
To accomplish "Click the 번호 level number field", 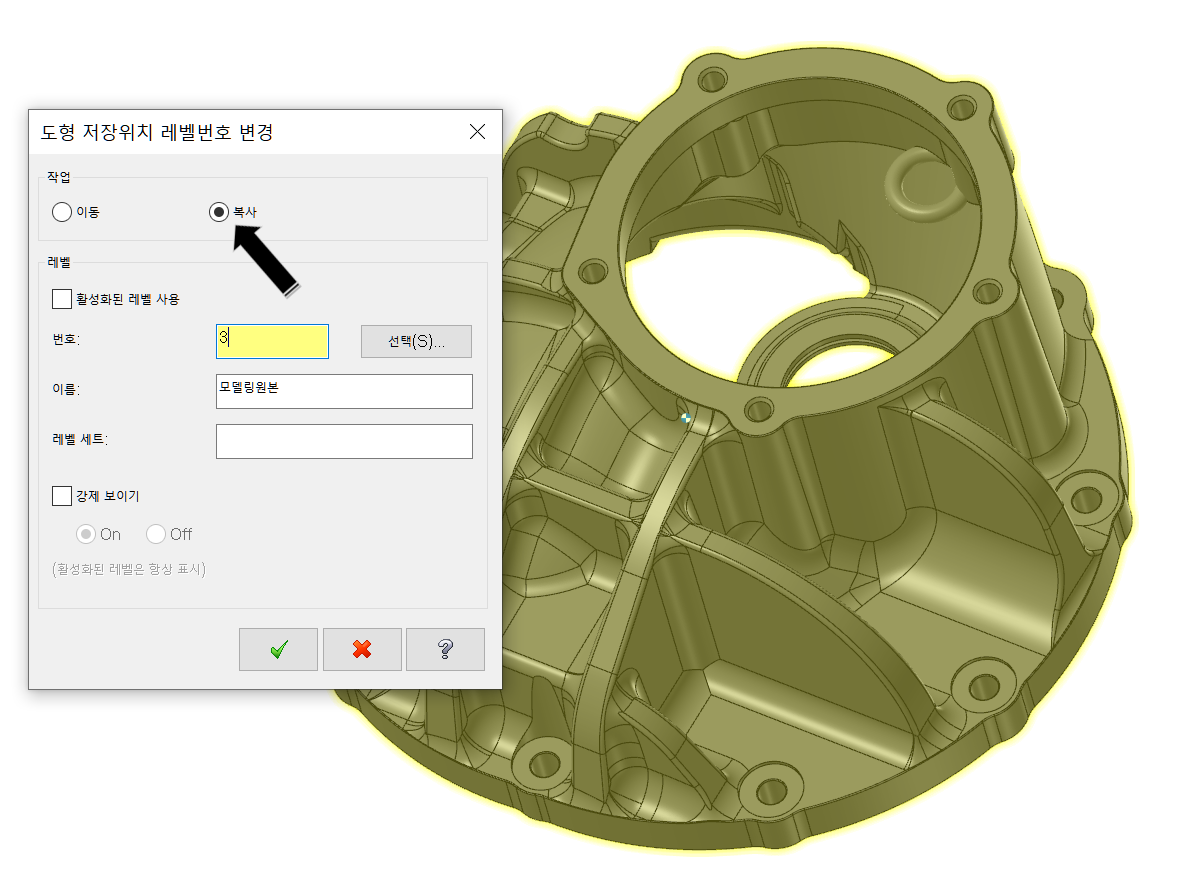I will coord(272,341).
